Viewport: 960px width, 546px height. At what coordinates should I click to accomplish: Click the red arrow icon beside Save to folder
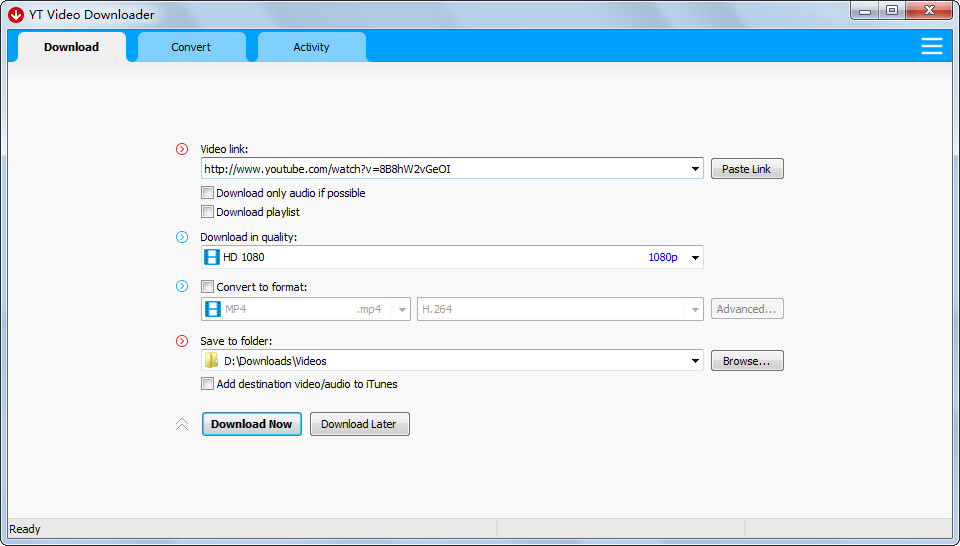point(182,341)
